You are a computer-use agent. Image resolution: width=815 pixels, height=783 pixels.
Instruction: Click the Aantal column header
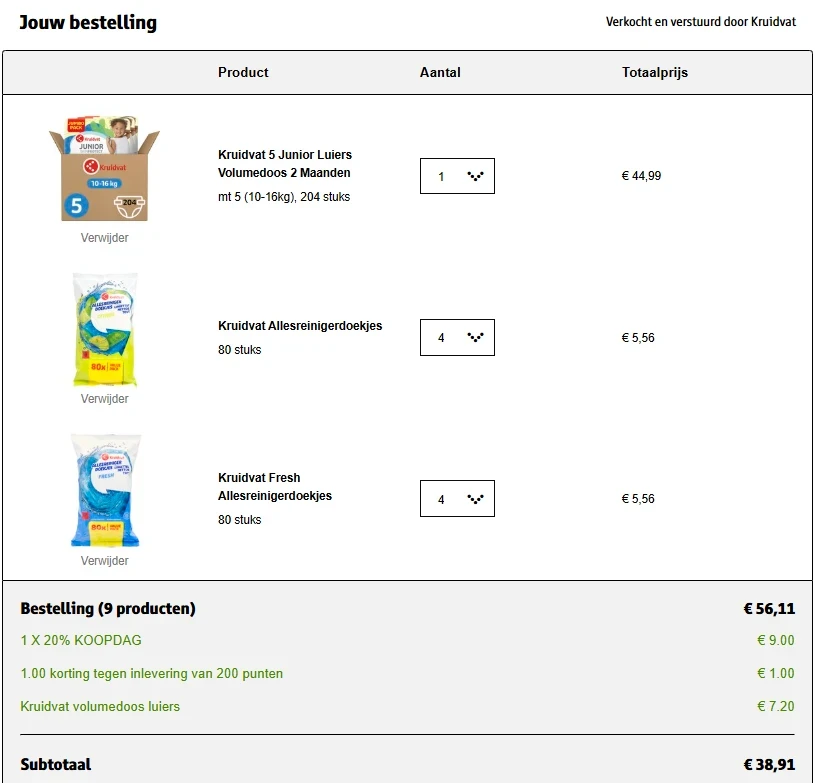coord(440,72)
